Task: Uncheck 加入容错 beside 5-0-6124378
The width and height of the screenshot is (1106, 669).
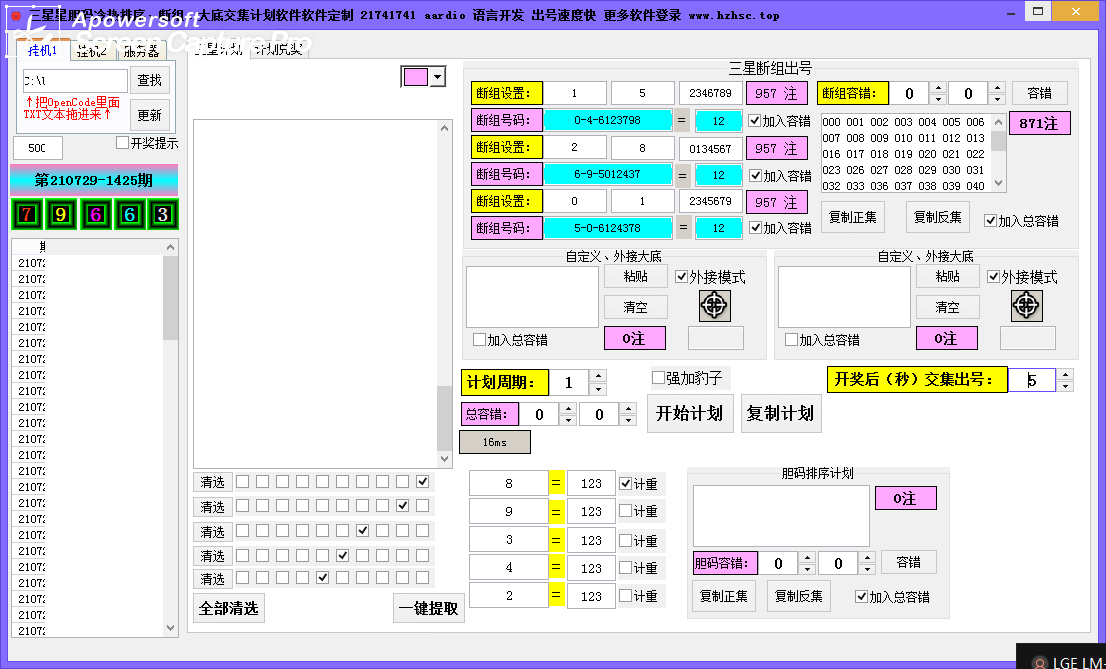Action: coord(755,227)
